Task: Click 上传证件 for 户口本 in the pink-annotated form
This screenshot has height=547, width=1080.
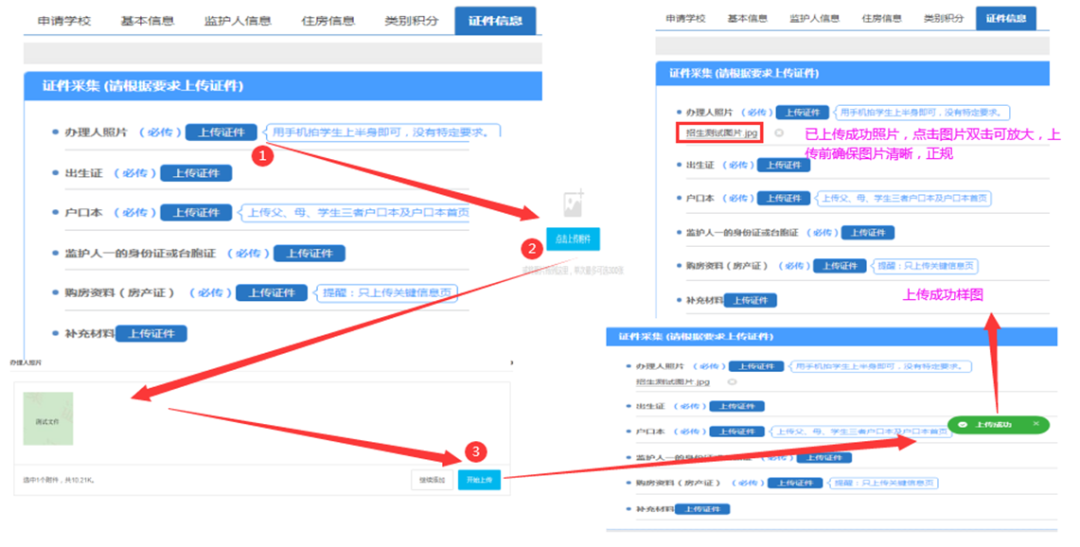Action: (784, 198)
